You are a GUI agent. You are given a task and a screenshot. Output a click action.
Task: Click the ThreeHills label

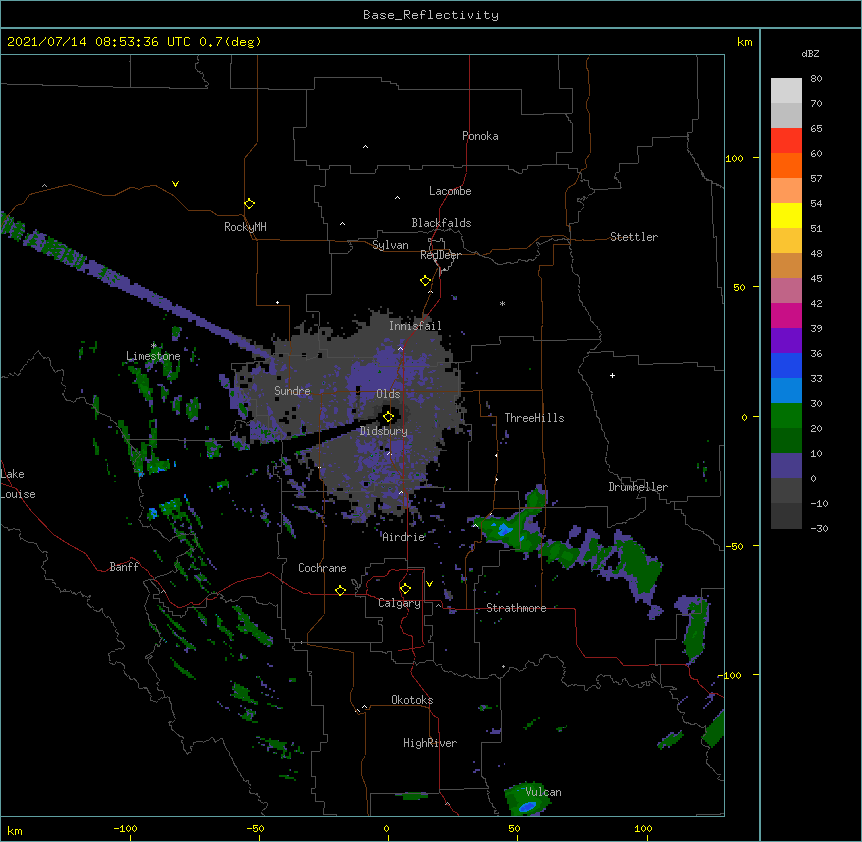click(x=534, y=418)
